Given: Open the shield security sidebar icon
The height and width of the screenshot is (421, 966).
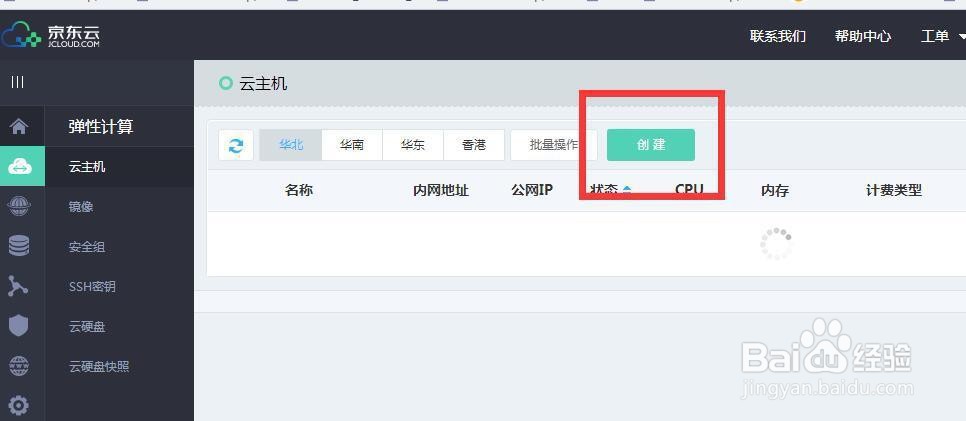Looking at the screenshot, I should (x=18, y=325).
